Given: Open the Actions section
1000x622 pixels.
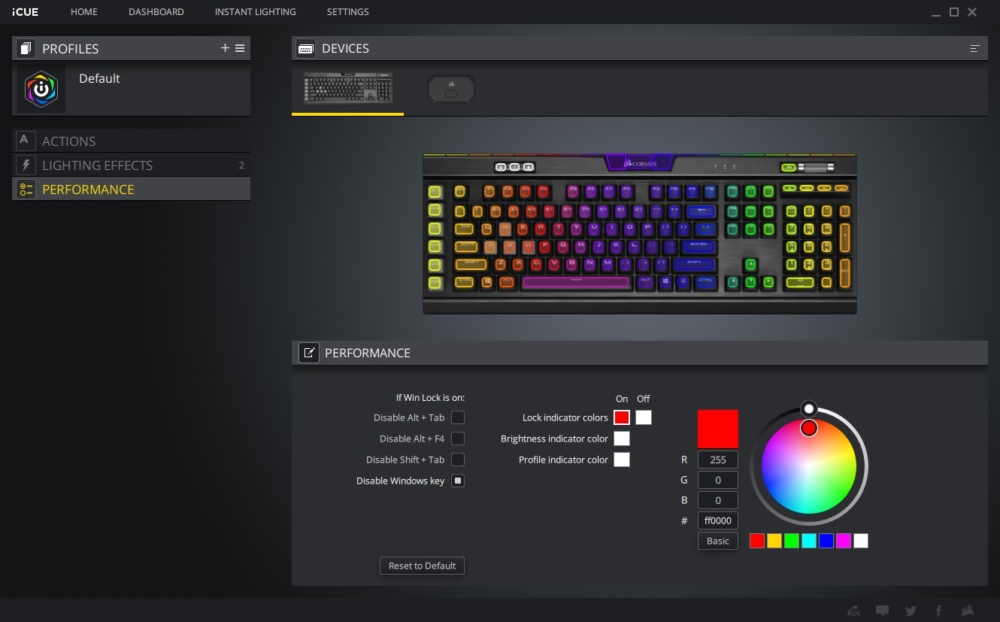Looking at the screenshot, I should pos(131,141).
